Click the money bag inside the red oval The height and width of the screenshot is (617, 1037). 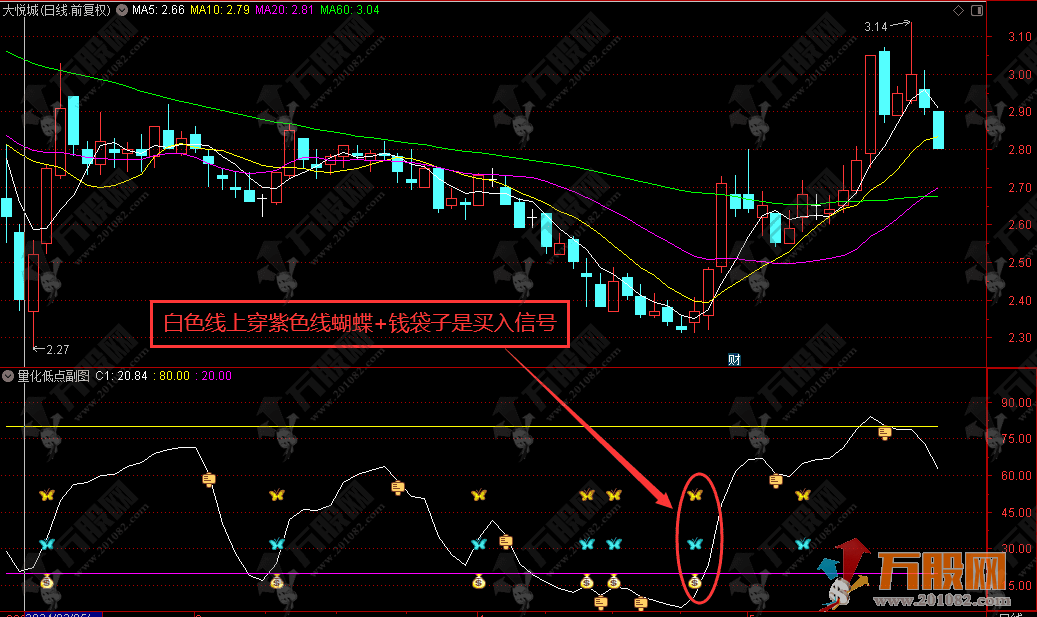[694, 583]
